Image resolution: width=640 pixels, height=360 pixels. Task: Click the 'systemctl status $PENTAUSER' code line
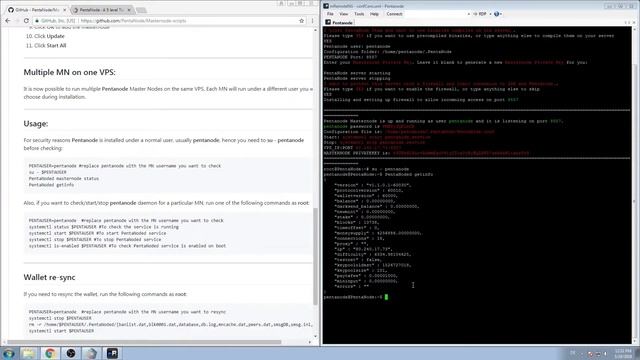(x=104, y=227)
